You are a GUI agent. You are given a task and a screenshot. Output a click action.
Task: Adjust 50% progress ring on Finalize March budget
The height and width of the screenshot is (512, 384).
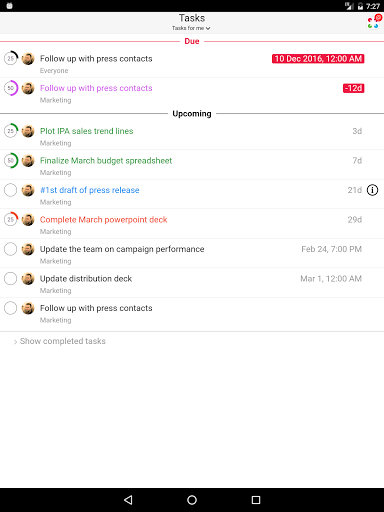(10, 161)
